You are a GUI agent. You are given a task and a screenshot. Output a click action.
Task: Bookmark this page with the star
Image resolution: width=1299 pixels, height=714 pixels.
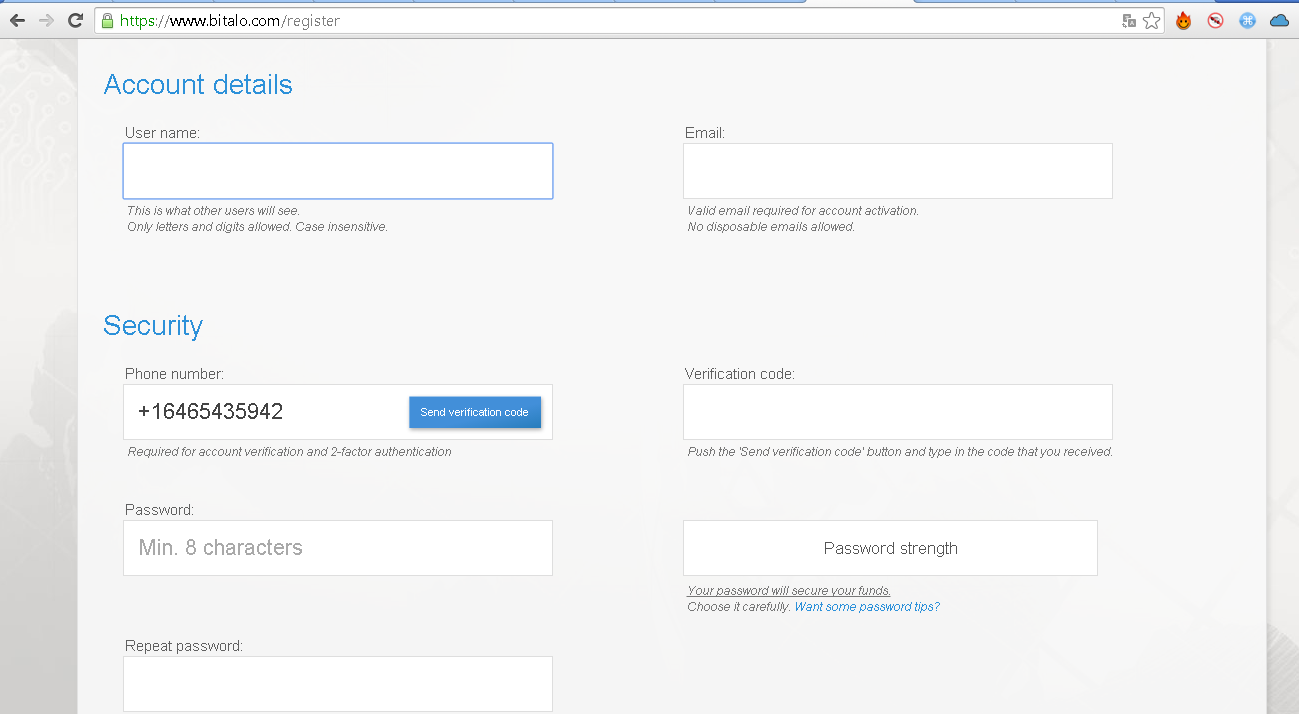(1152, 20)
